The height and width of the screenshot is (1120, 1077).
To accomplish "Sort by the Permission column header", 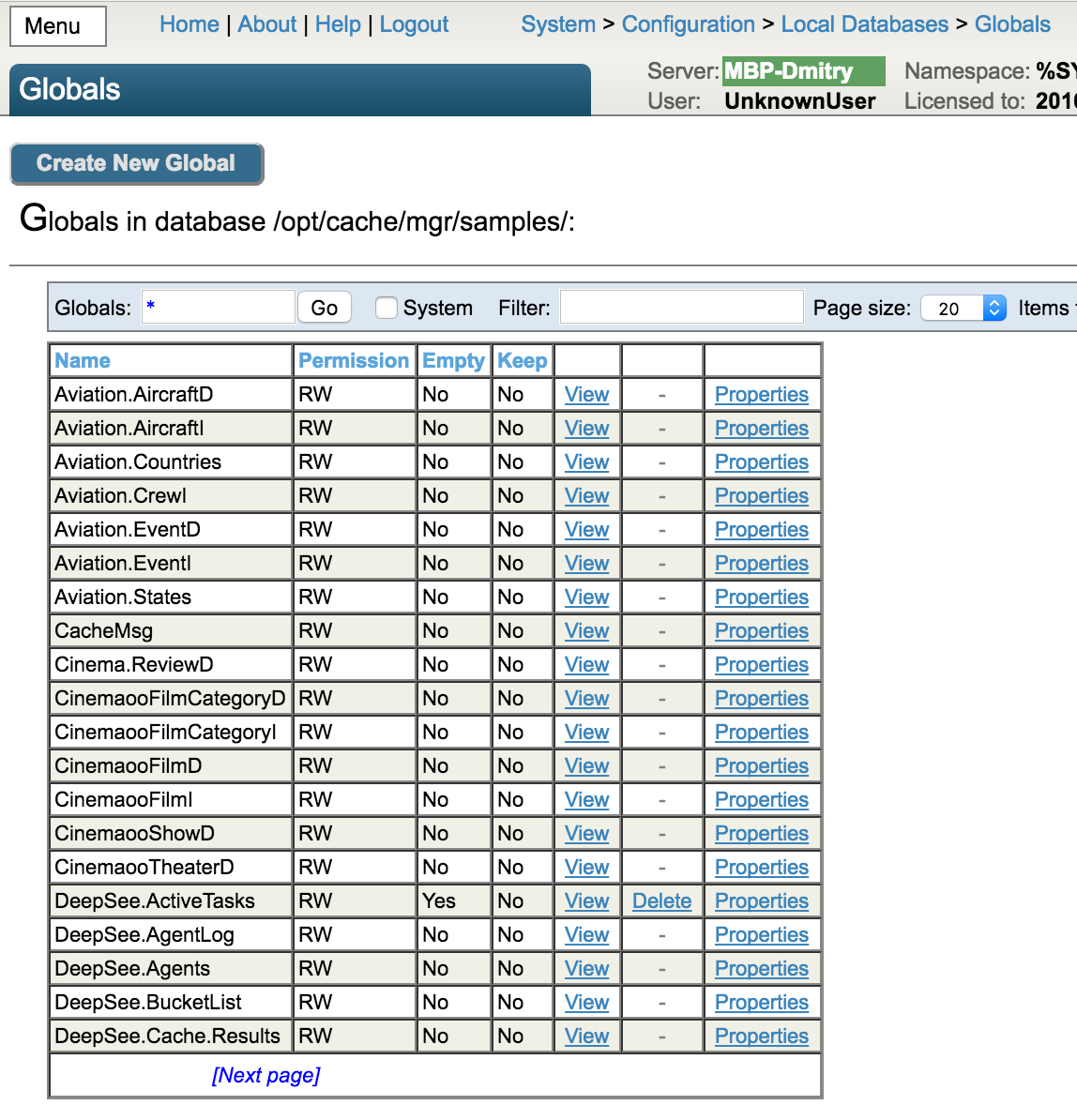I will point(353,360).
